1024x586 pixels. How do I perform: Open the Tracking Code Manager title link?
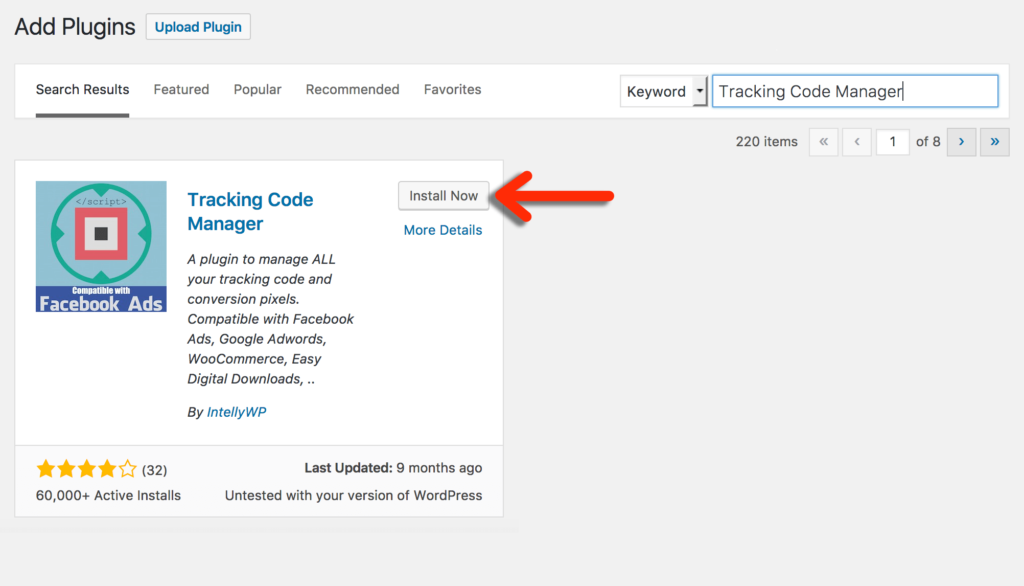point(250,211)
